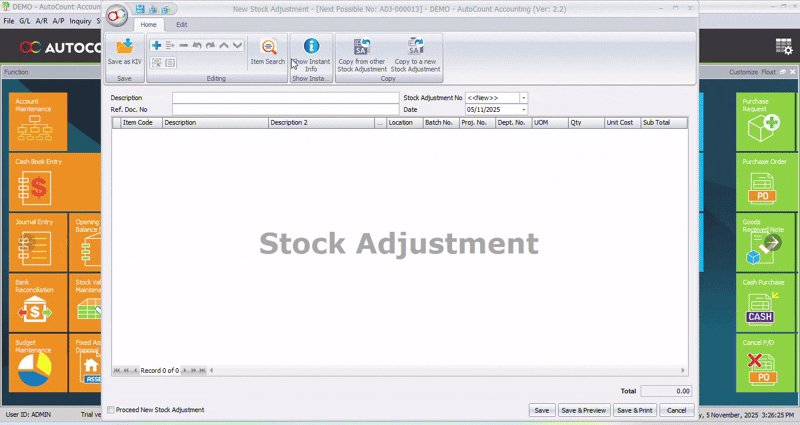Image resolution: width=800 pixels, height=425 pixels.
Task: Switch to the Edit ribbon tab
Action: pyautogui.click(x=181, y=24)
